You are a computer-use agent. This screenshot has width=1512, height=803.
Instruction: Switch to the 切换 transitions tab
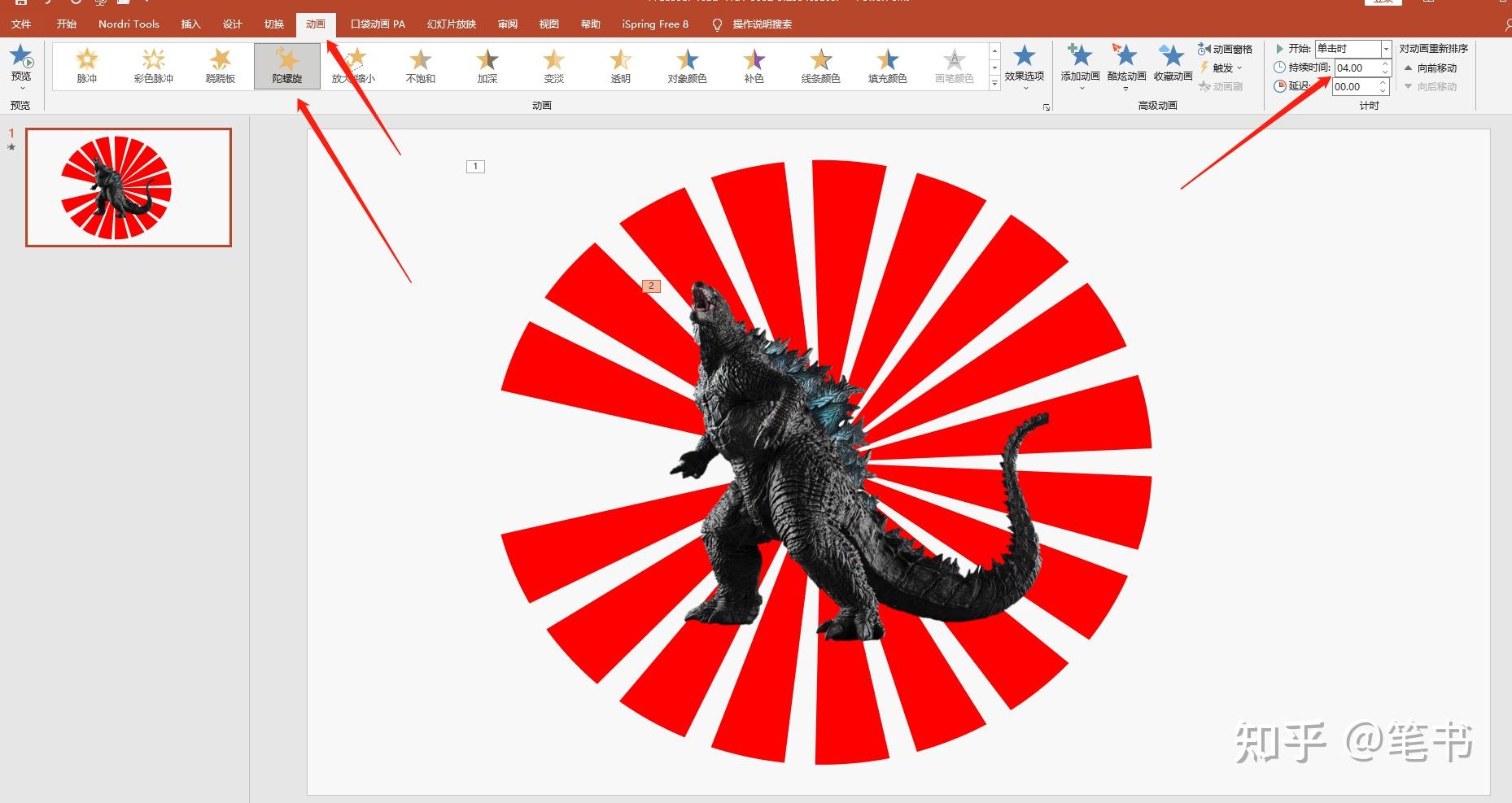(274, 24)
